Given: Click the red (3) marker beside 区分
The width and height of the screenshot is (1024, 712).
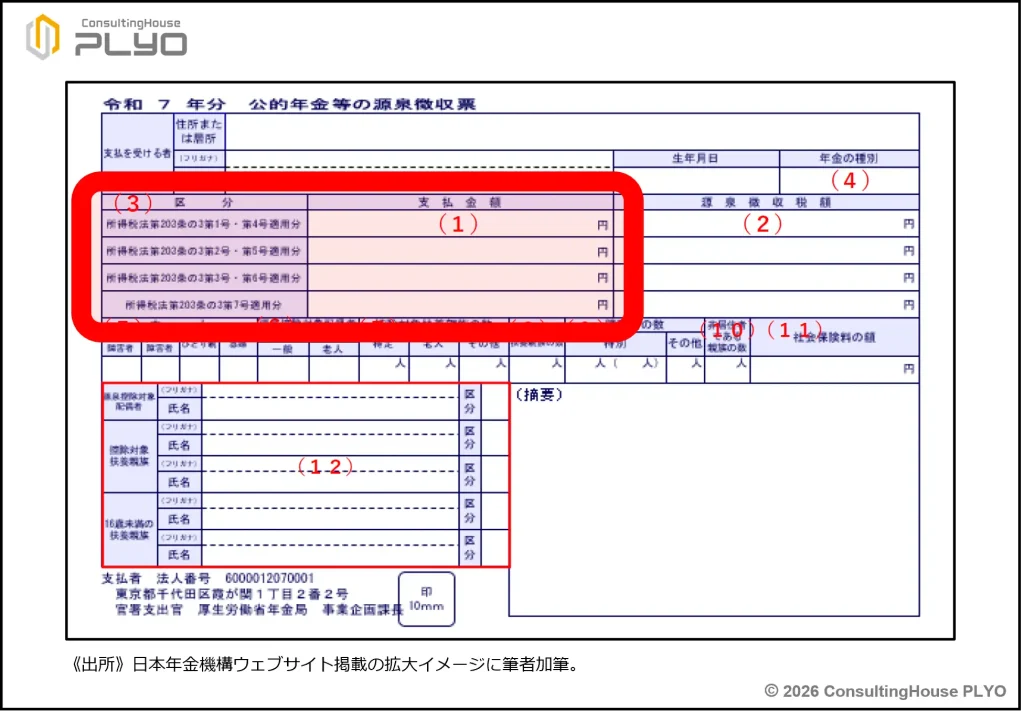Looking at the screenshot, I should [x=132, y=203].
